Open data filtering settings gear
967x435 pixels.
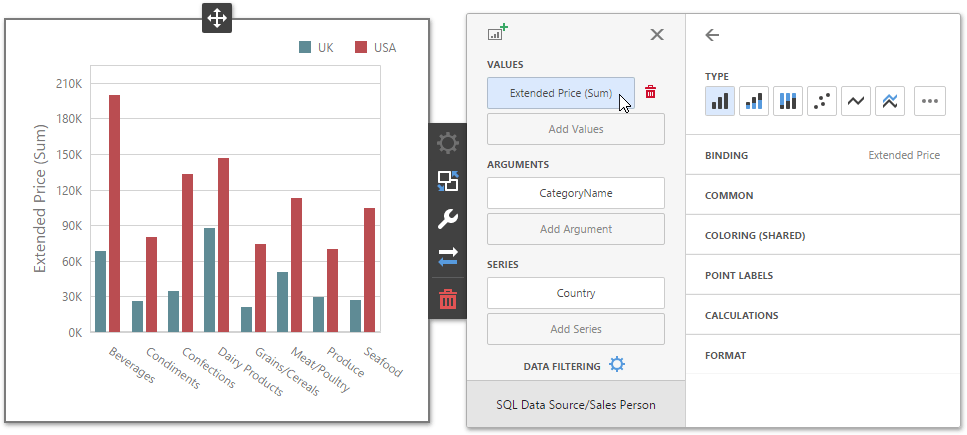pos(617,365)
